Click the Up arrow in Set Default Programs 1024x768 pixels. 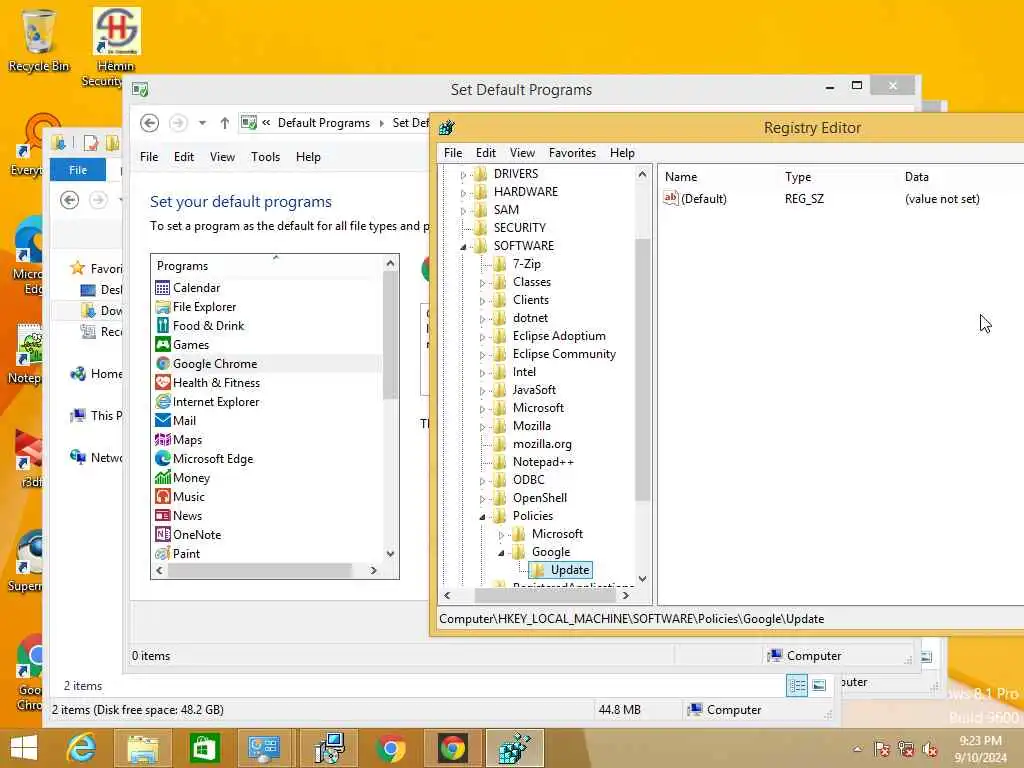225,123
